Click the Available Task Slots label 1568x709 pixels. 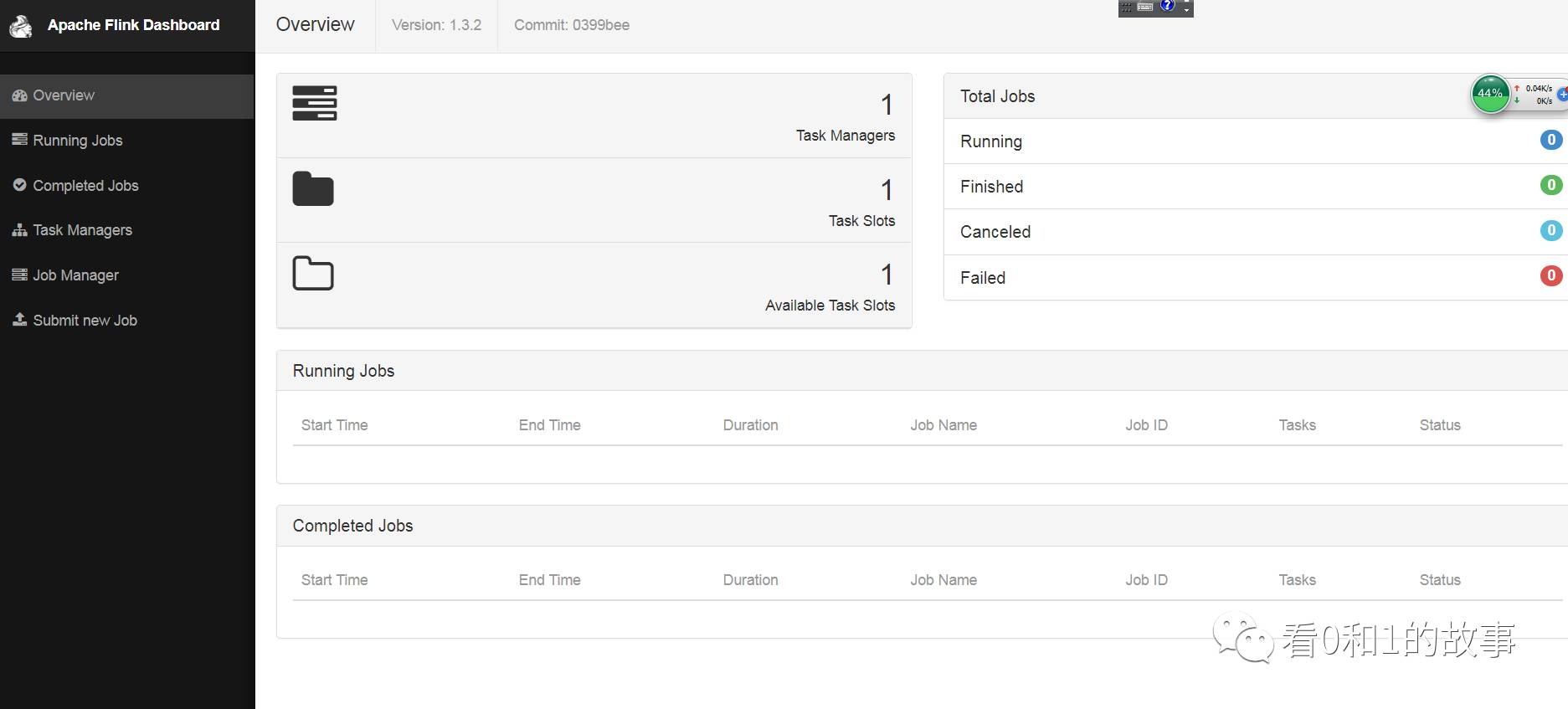830,306
